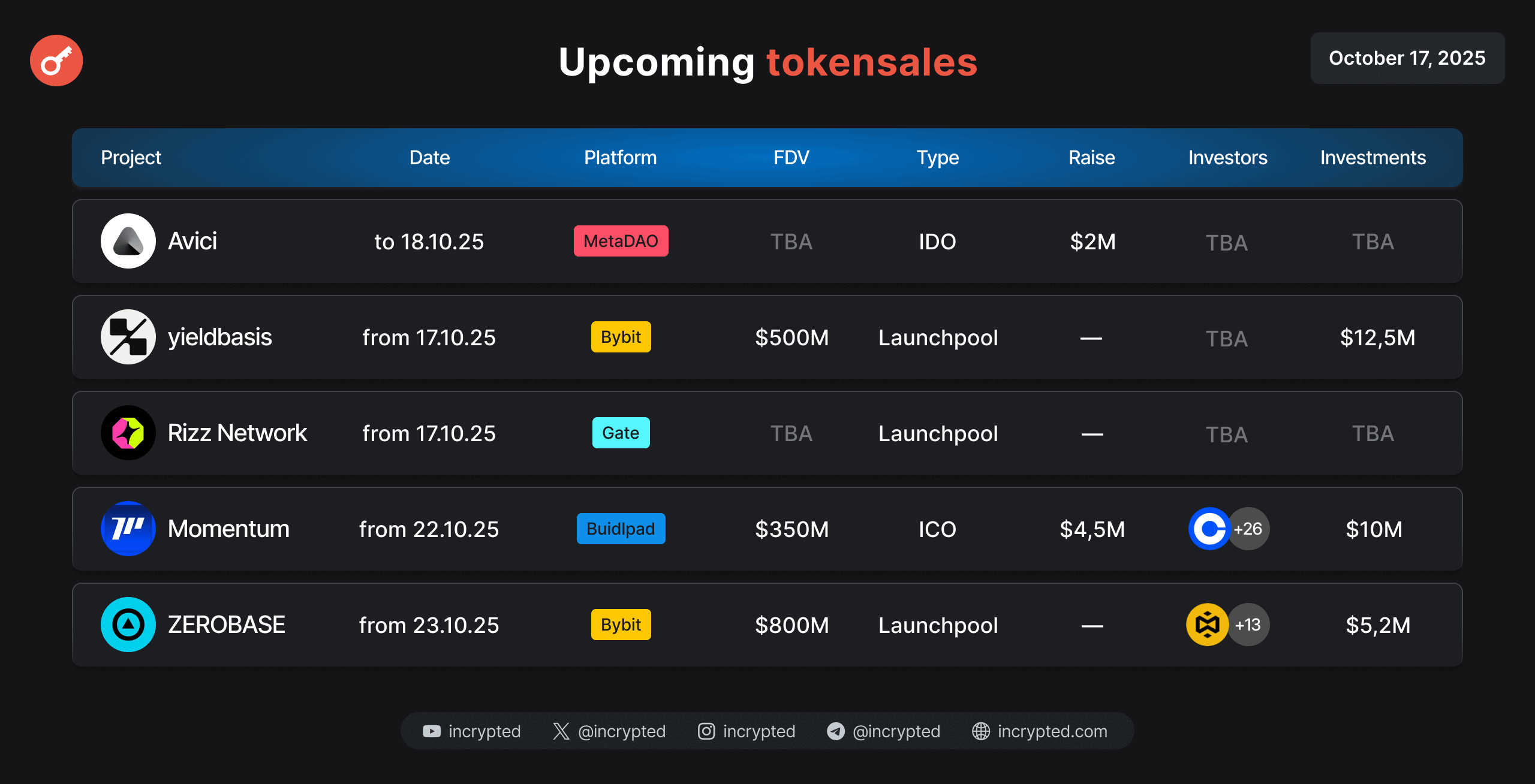Click the Instagram icon in footer
Viewport: 1535px width, 784px height.
[706, 731]
